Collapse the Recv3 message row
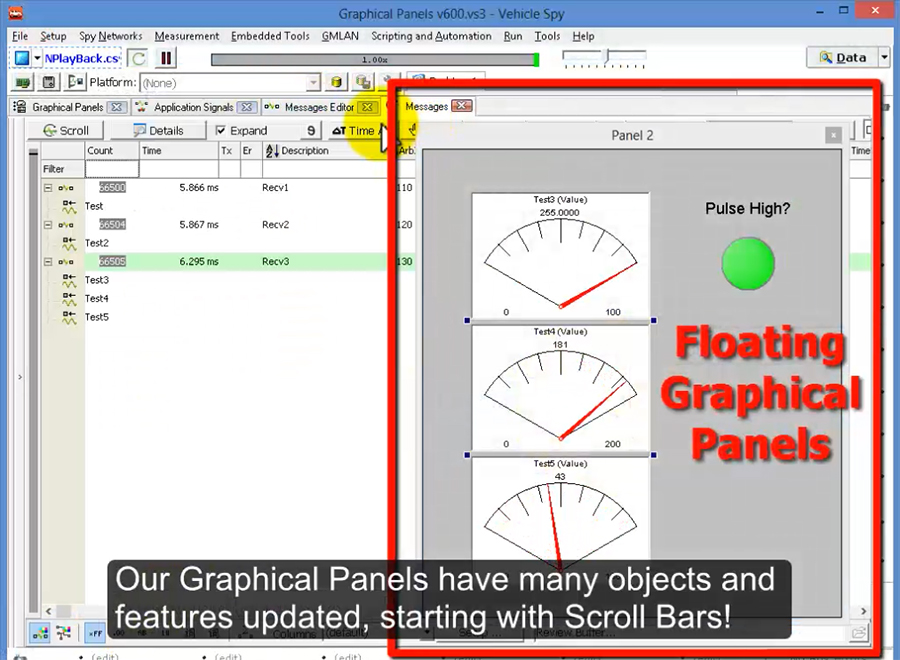Screen dimensions: 900x660 [x=48, y=262]
